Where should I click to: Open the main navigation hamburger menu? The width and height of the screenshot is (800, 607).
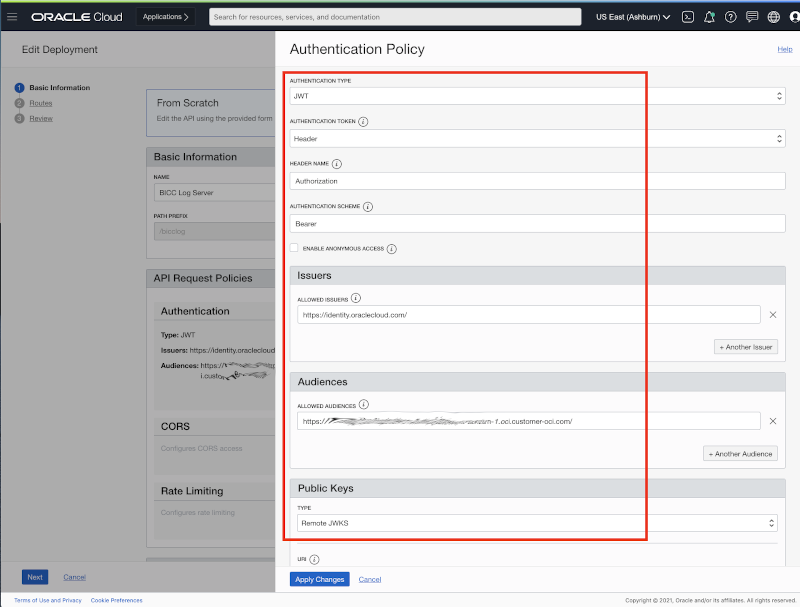coord(13,16)
